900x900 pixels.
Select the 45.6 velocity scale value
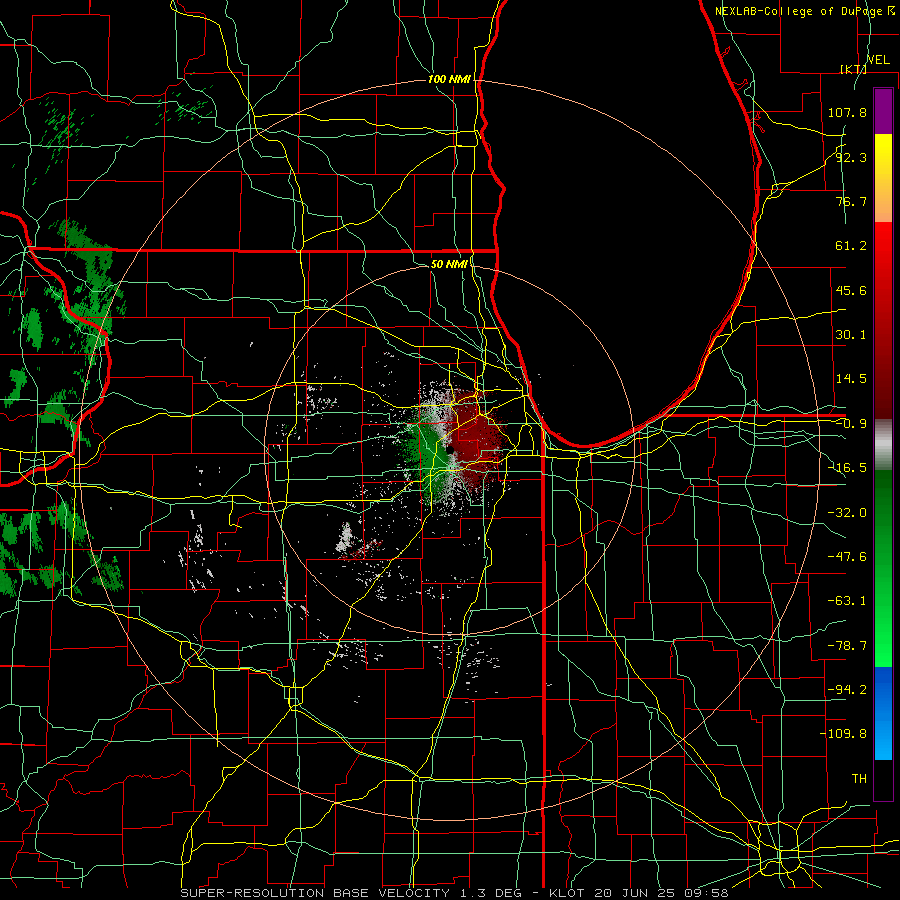(851, 290)
